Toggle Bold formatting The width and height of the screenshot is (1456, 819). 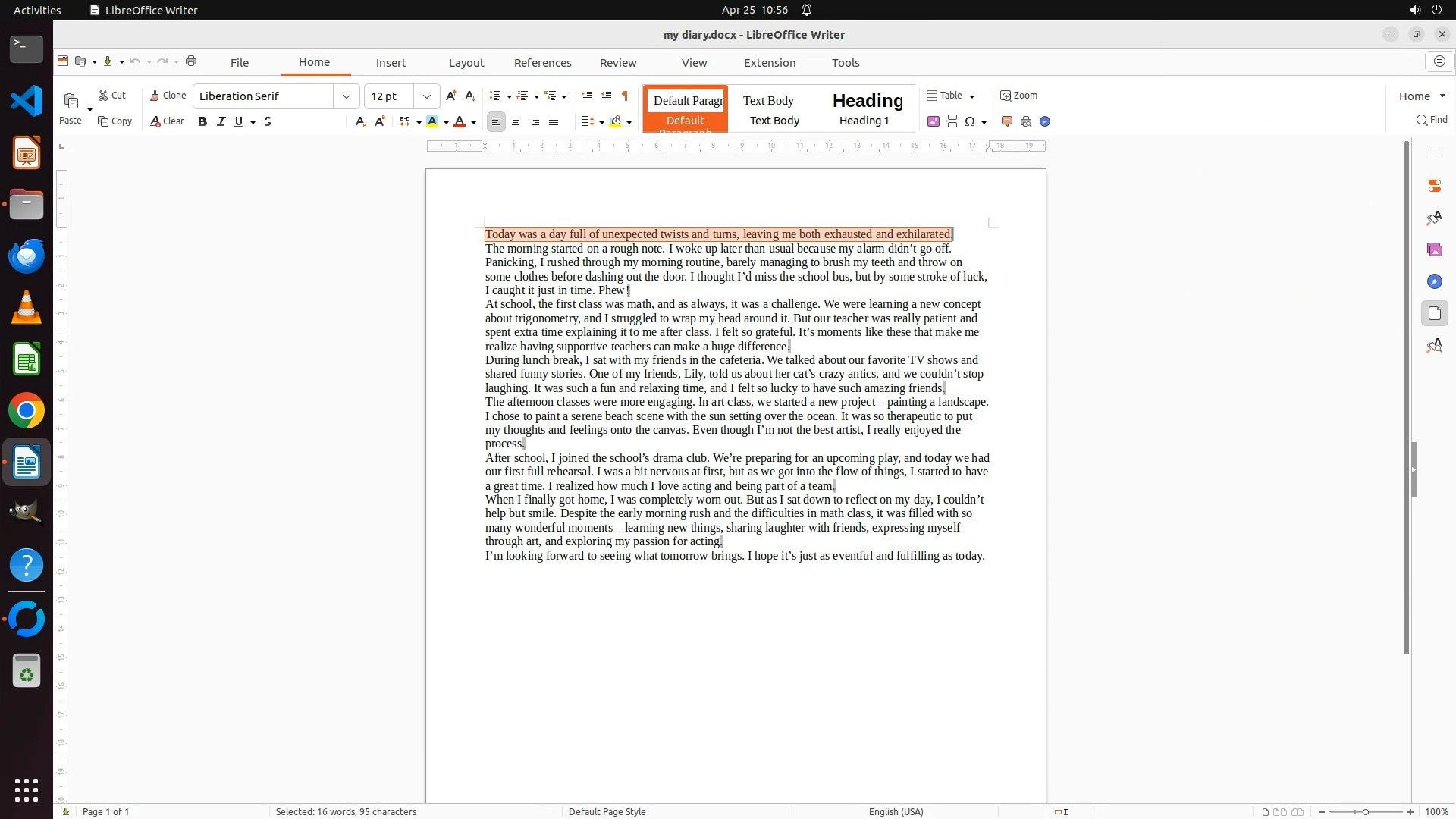202,121
